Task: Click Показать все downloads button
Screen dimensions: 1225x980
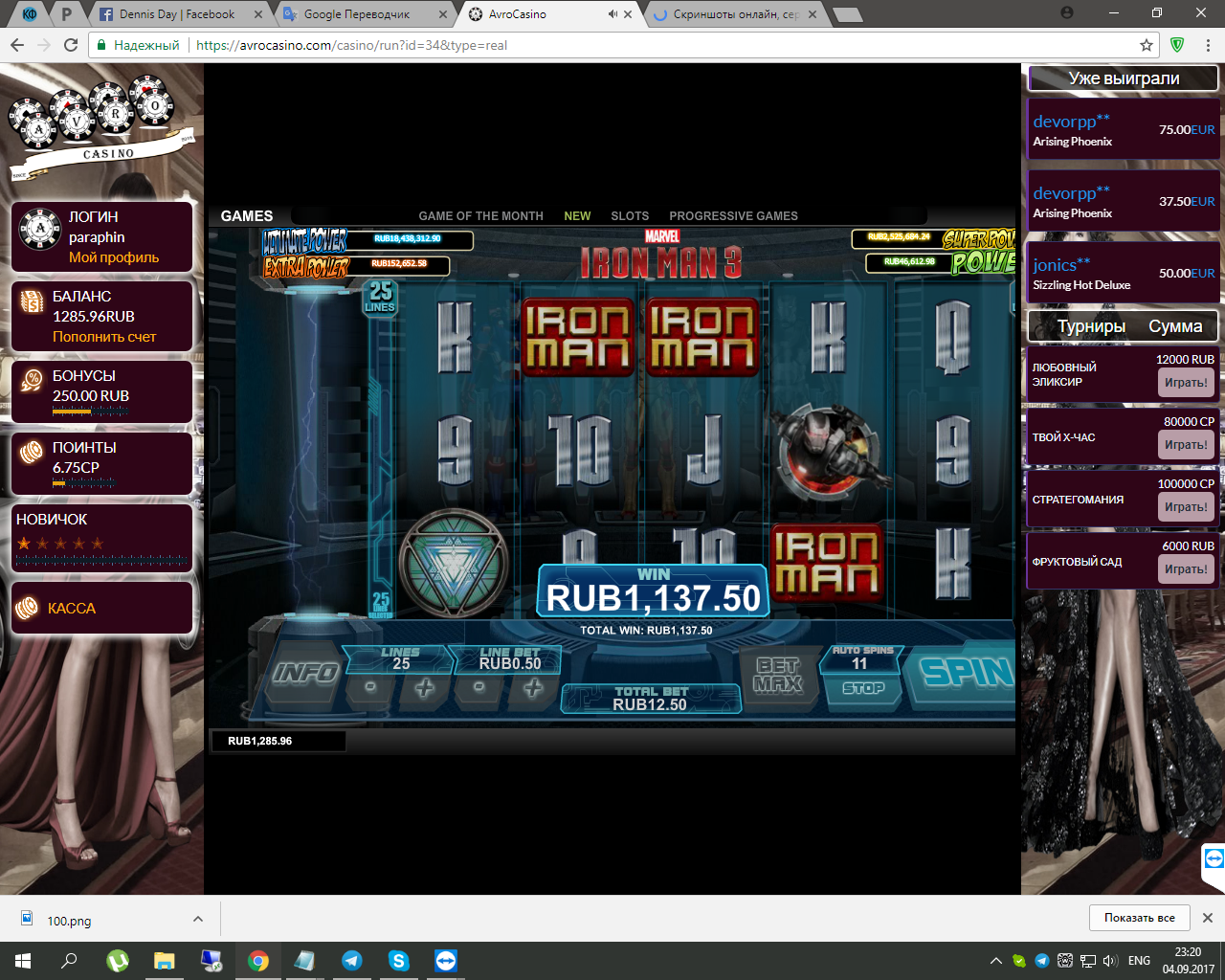Action: point(1140,918)
